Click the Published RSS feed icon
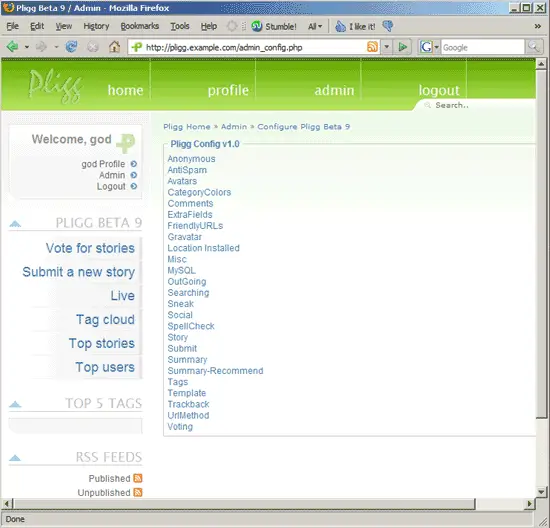The width and height of the screenshot is (550, 528). (x=138, y=478)
